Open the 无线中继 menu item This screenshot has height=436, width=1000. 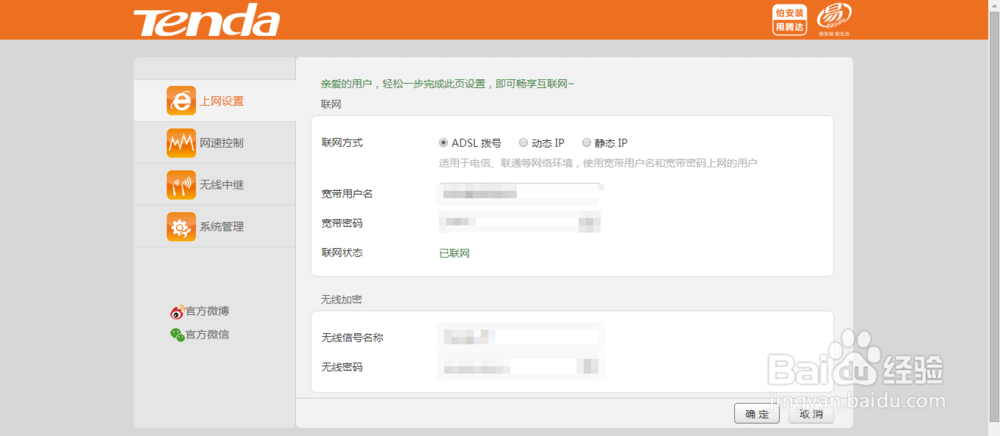214,185
